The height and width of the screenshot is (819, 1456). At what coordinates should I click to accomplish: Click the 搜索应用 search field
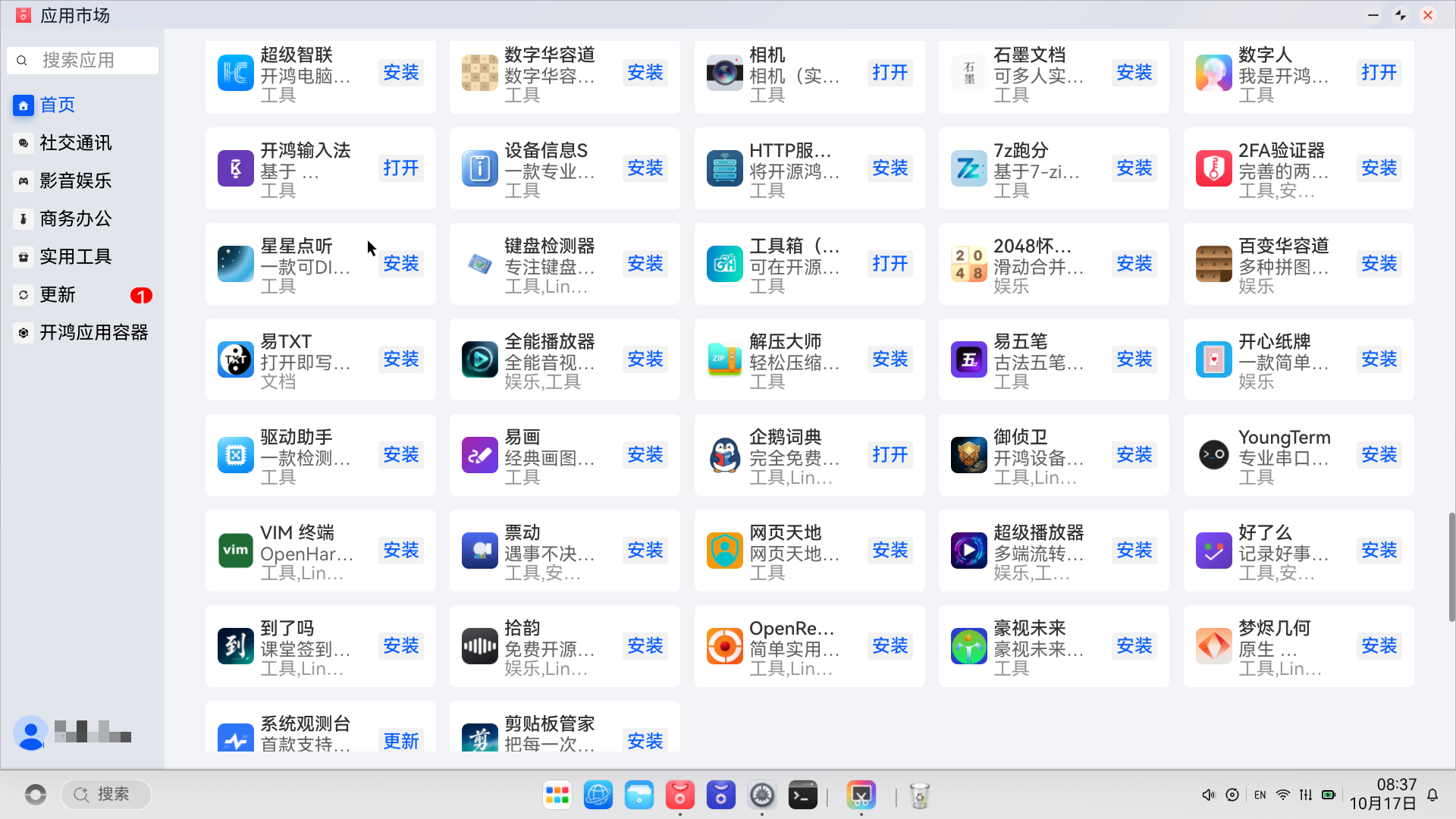pyautogui.click(x=83, y=60)
